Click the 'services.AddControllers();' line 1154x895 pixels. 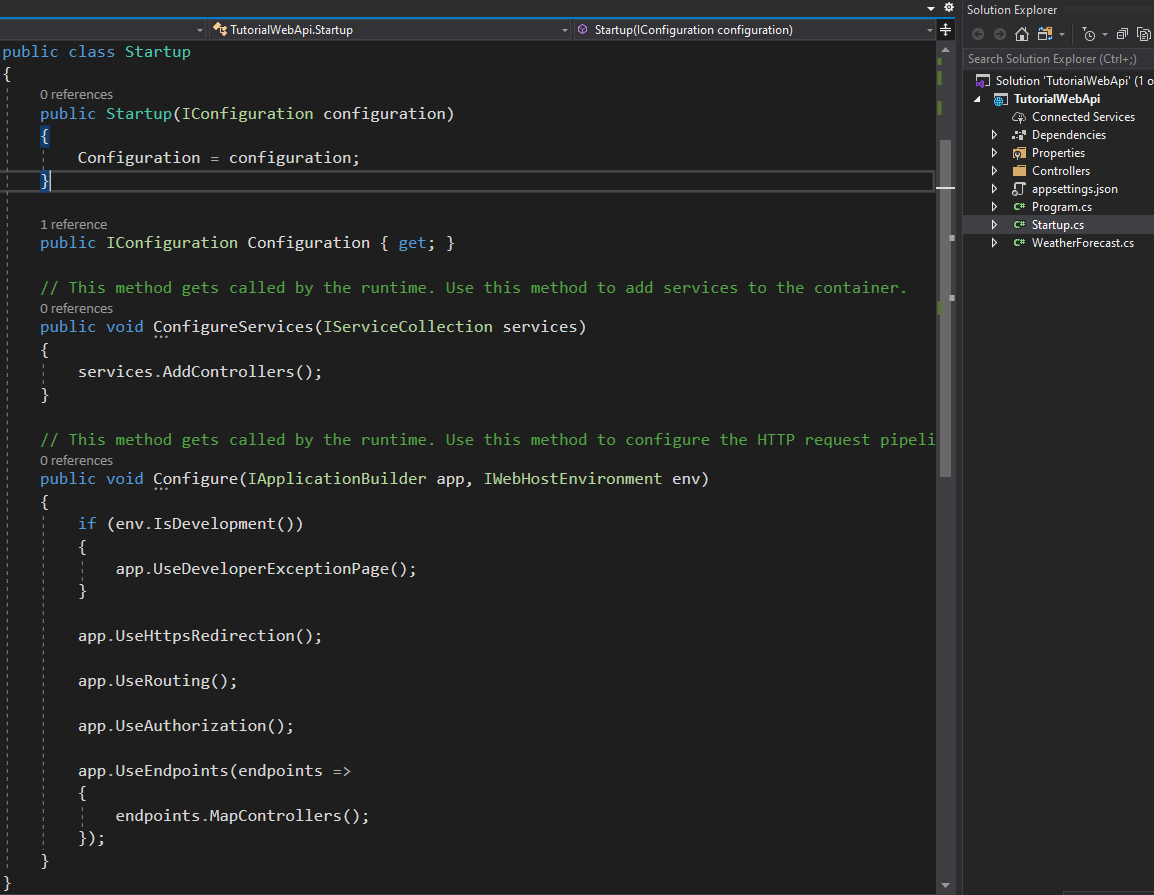[200, 372]
